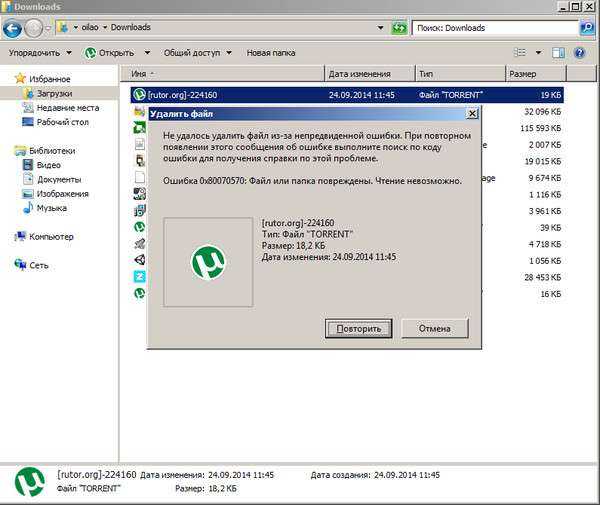
Task: Click the file icon in the 2 007 КБ row
Action: pyautogui.click(x=140, y=144)
